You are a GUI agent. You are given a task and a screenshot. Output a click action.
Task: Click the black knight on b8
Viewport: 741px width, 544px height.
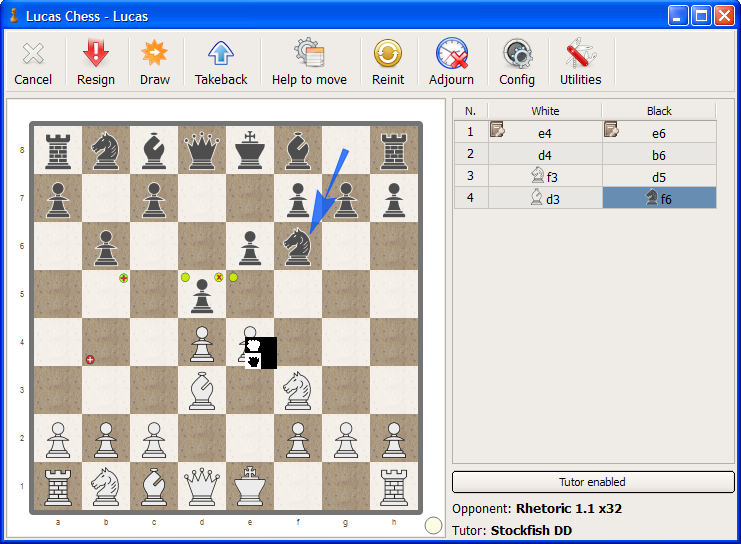[106, 150]
